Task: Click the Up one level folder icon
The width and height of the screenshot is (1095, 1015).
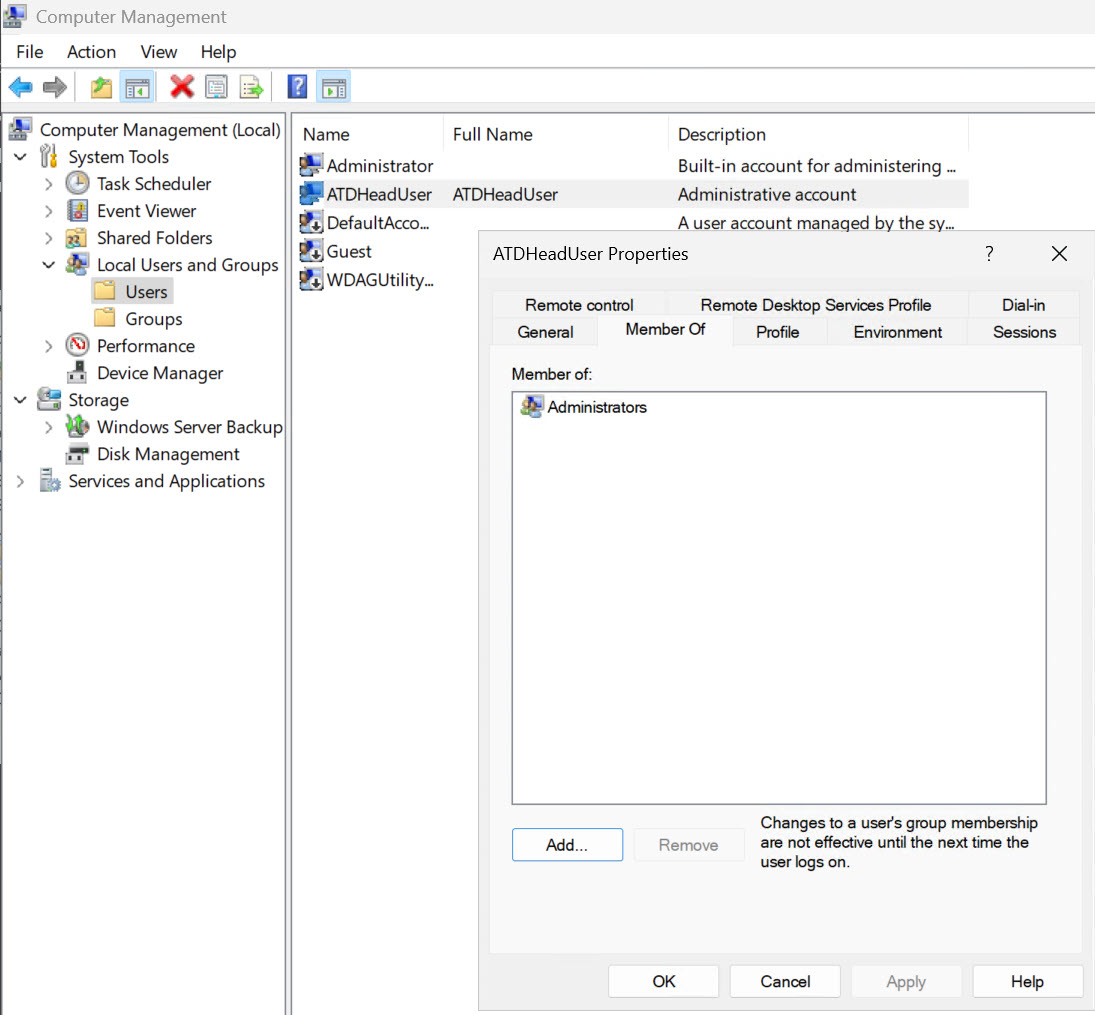Action: (x=101, y=87)
